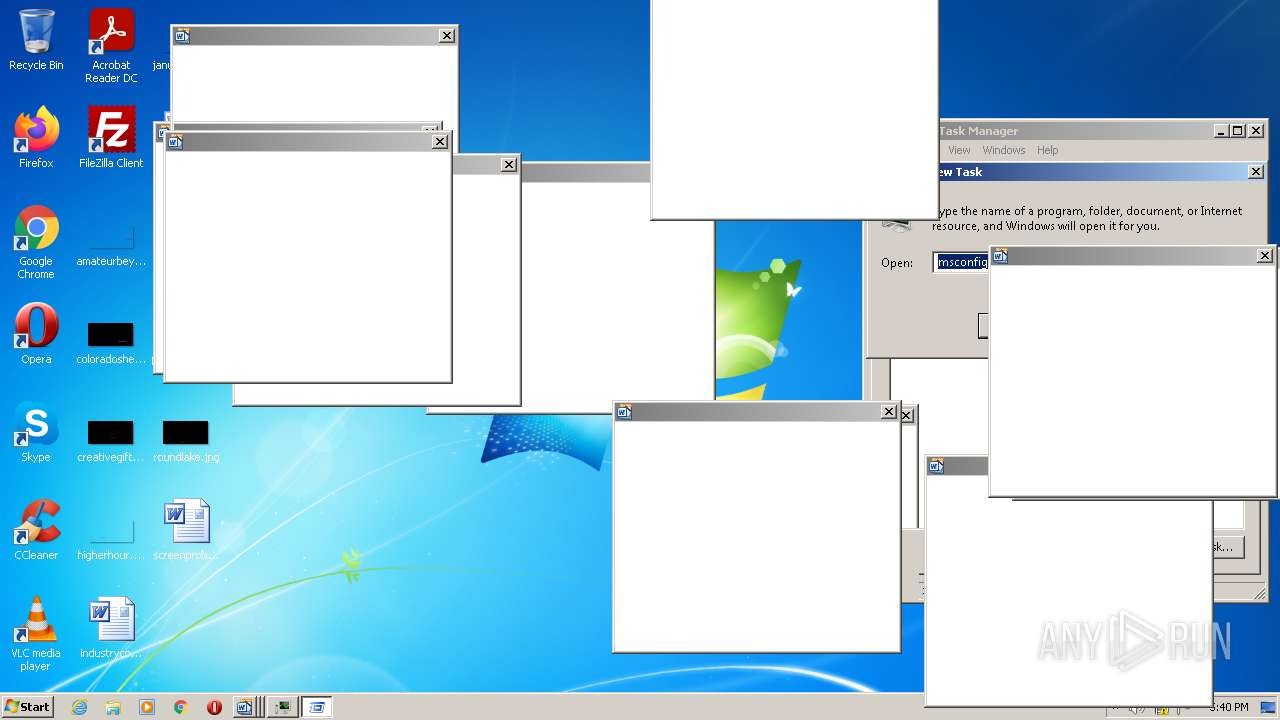
Task: Close the bottom-center blank Word window
Action: 889,412
